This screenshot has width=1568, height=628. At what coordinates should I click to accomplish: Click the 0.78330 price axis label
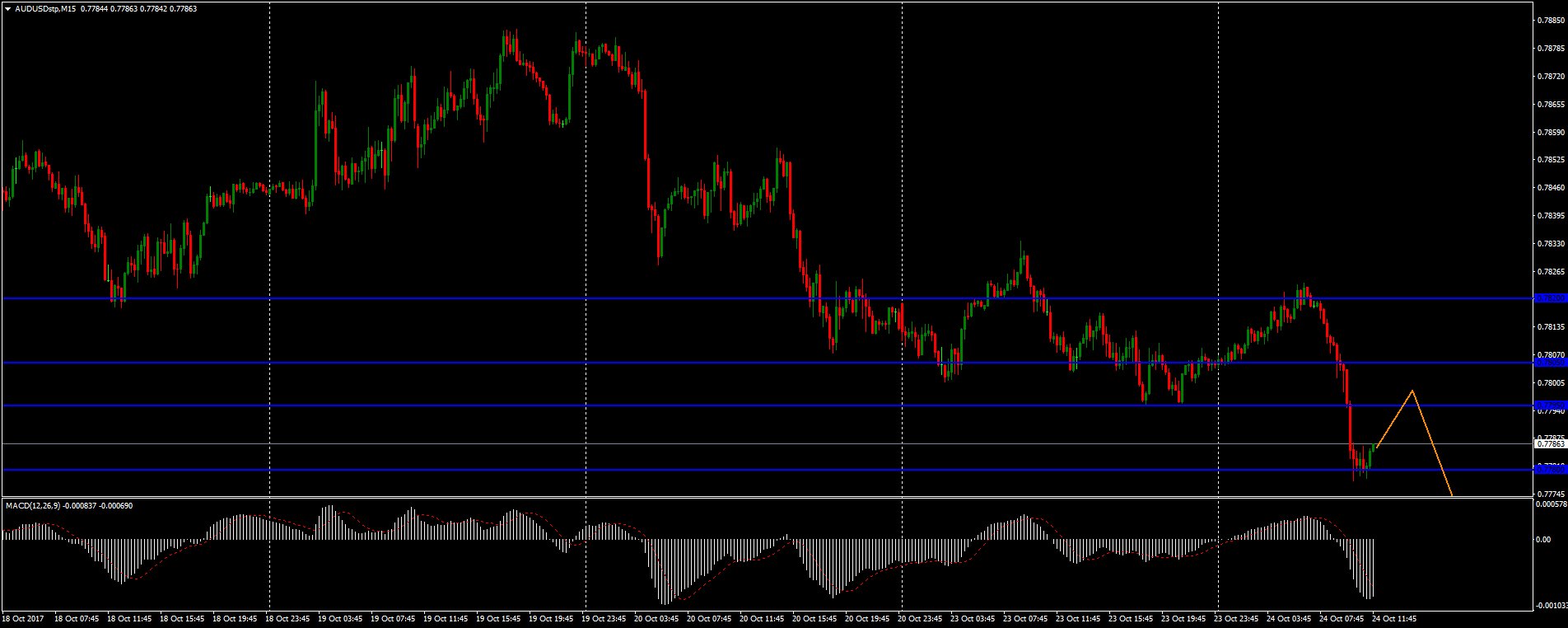pos(1551,244)
